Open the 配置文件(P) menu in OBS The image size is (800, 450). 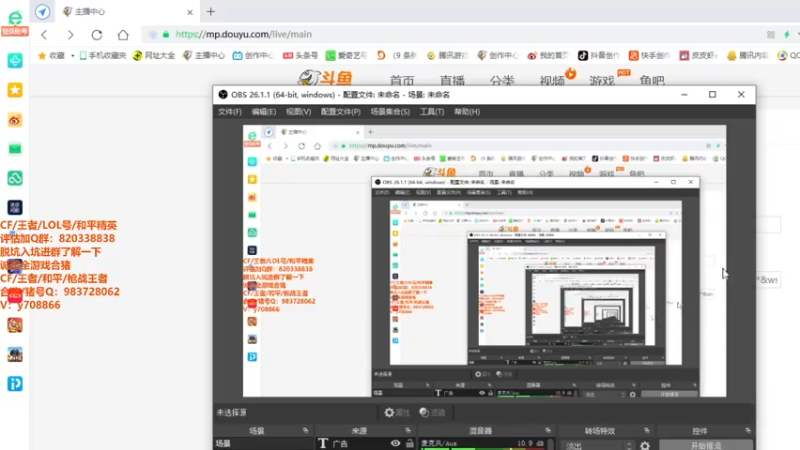340,112
